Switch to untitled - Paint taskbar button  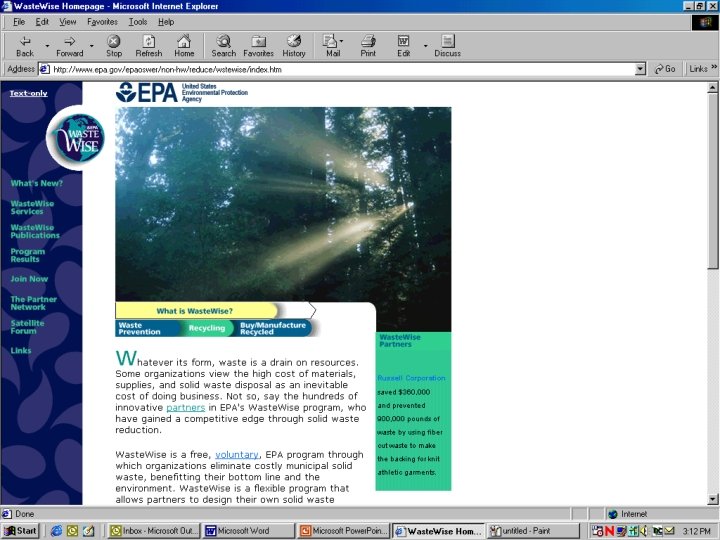(533, 531)
